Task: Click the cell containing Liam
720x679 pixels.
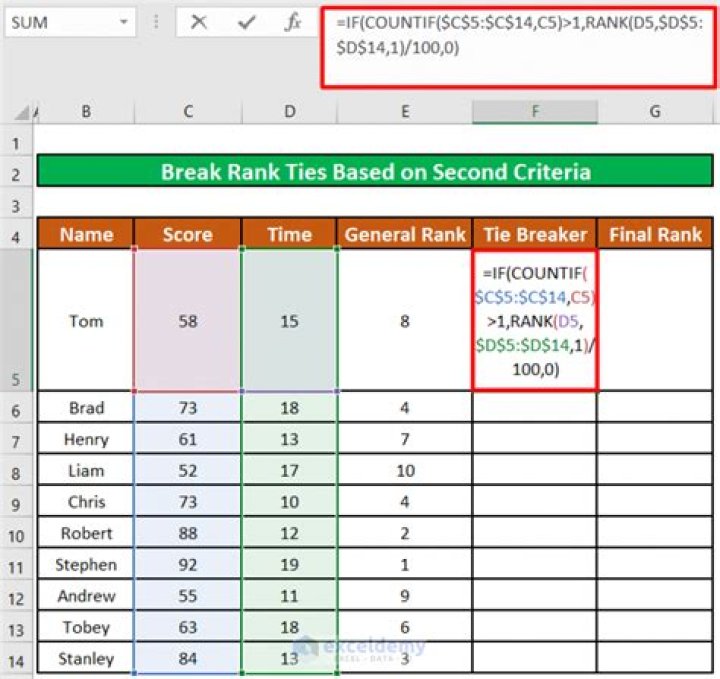Action: click(x=86, y=470)
